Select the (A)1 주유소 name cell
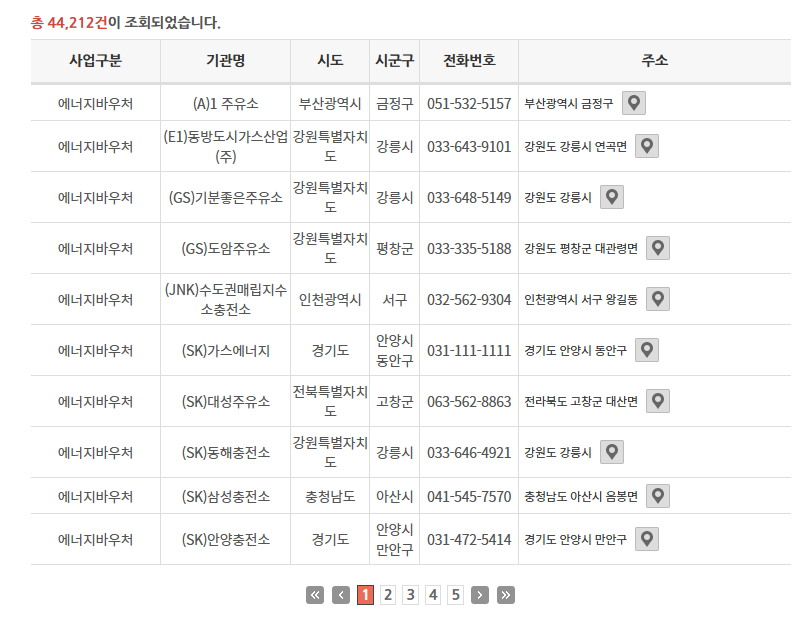This screenshot has height=628, width=806. [226, 104]
